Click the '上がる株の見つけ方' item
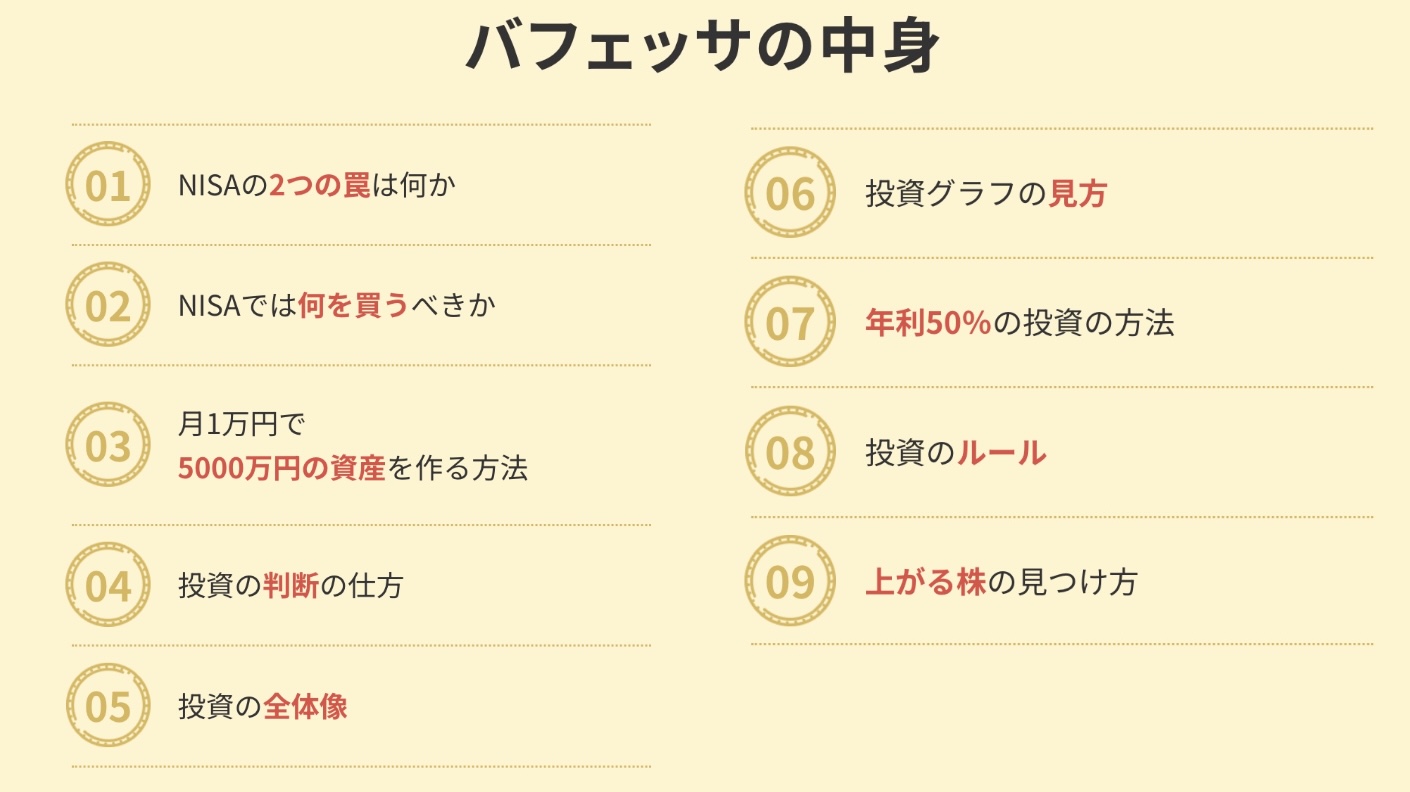The image size is (1410, 792). click(1000, 582)
